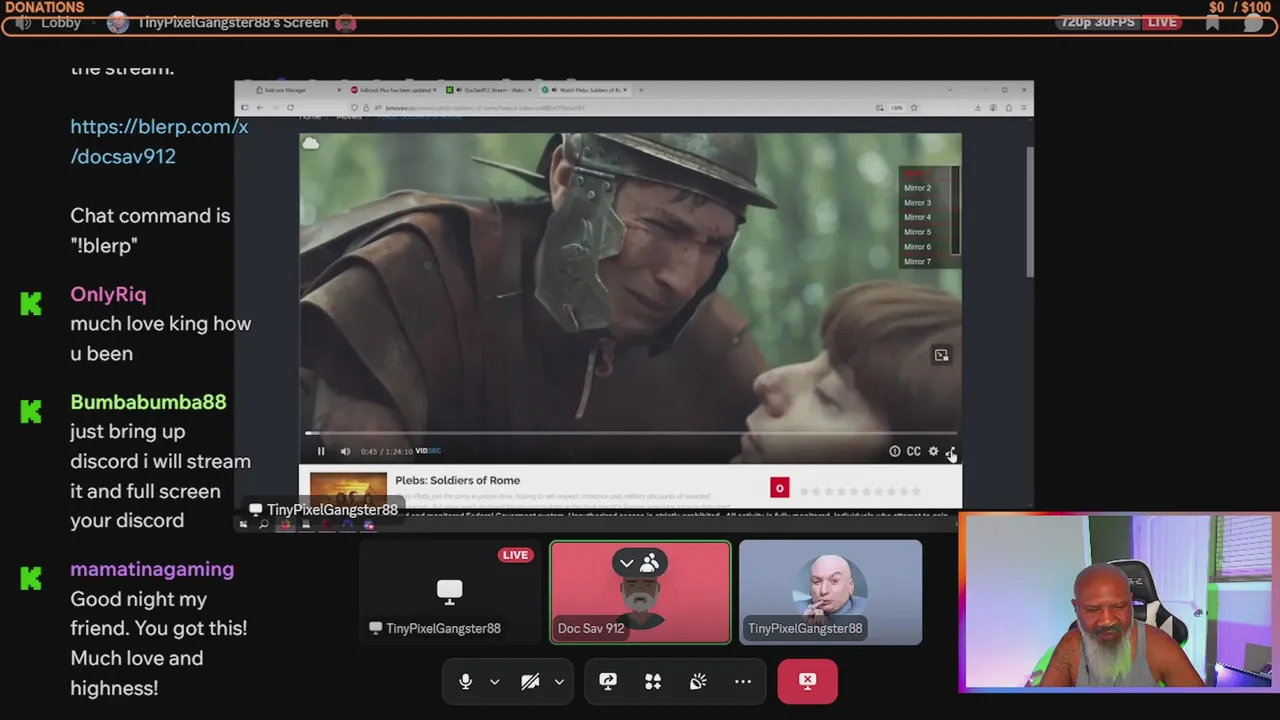The width and height of the screenshot is (1280, 720).
Task: Open the soundboard icon
Action: point(698,681)
